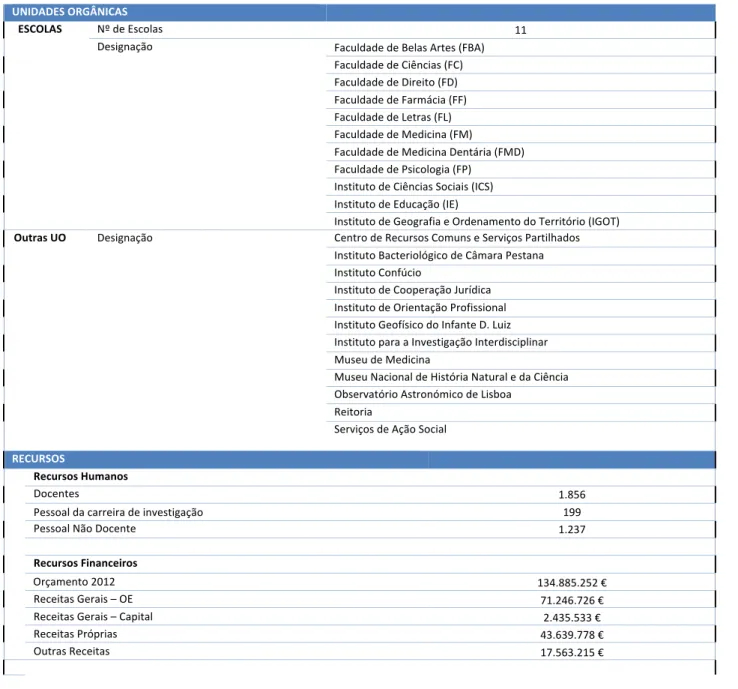Click Instituto de Cooperação Jurídica
This screenshot has height=689, width=738.
click(412, 290)
